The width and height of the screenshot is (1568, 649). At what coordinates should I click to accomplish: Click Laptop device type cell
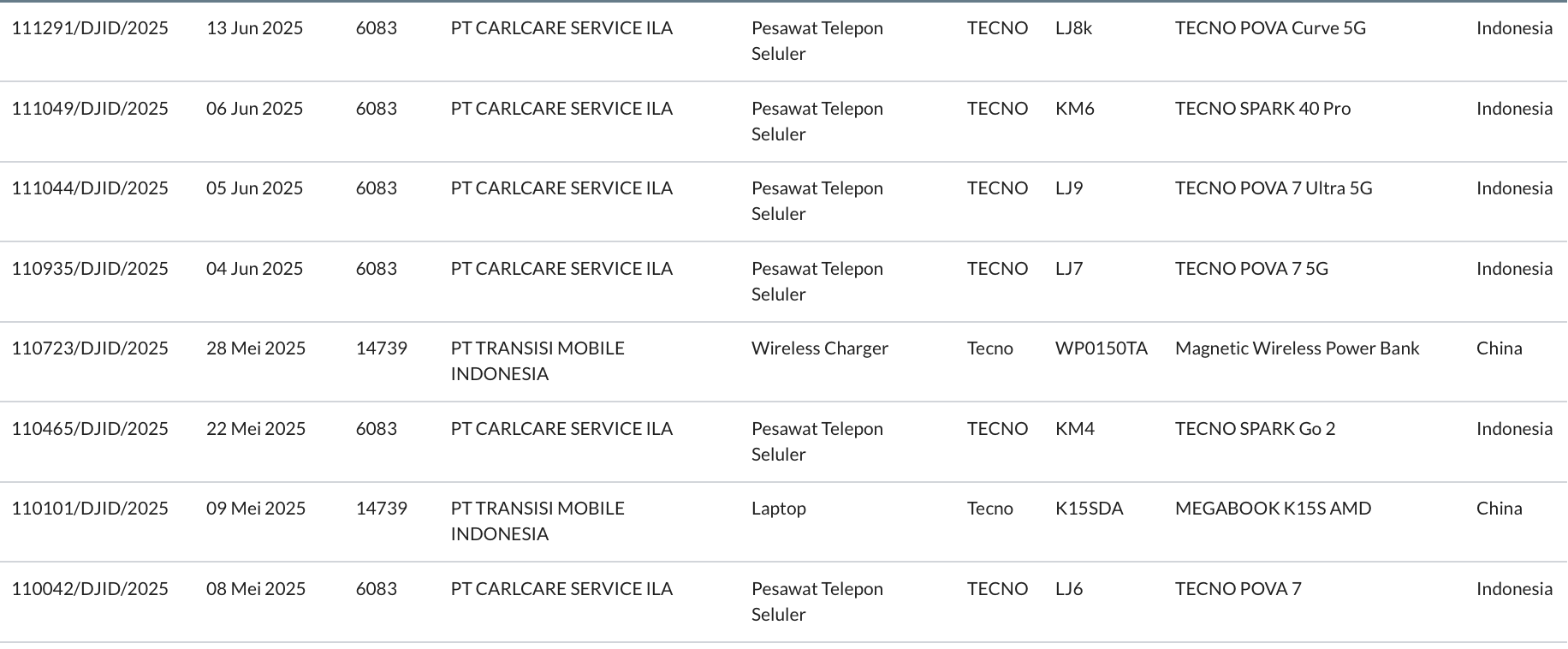click(779, 509)
